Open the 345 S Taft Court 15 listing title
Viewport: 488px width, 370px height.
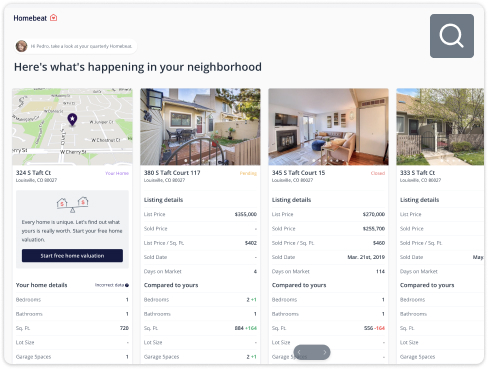[x=298, y=173]
